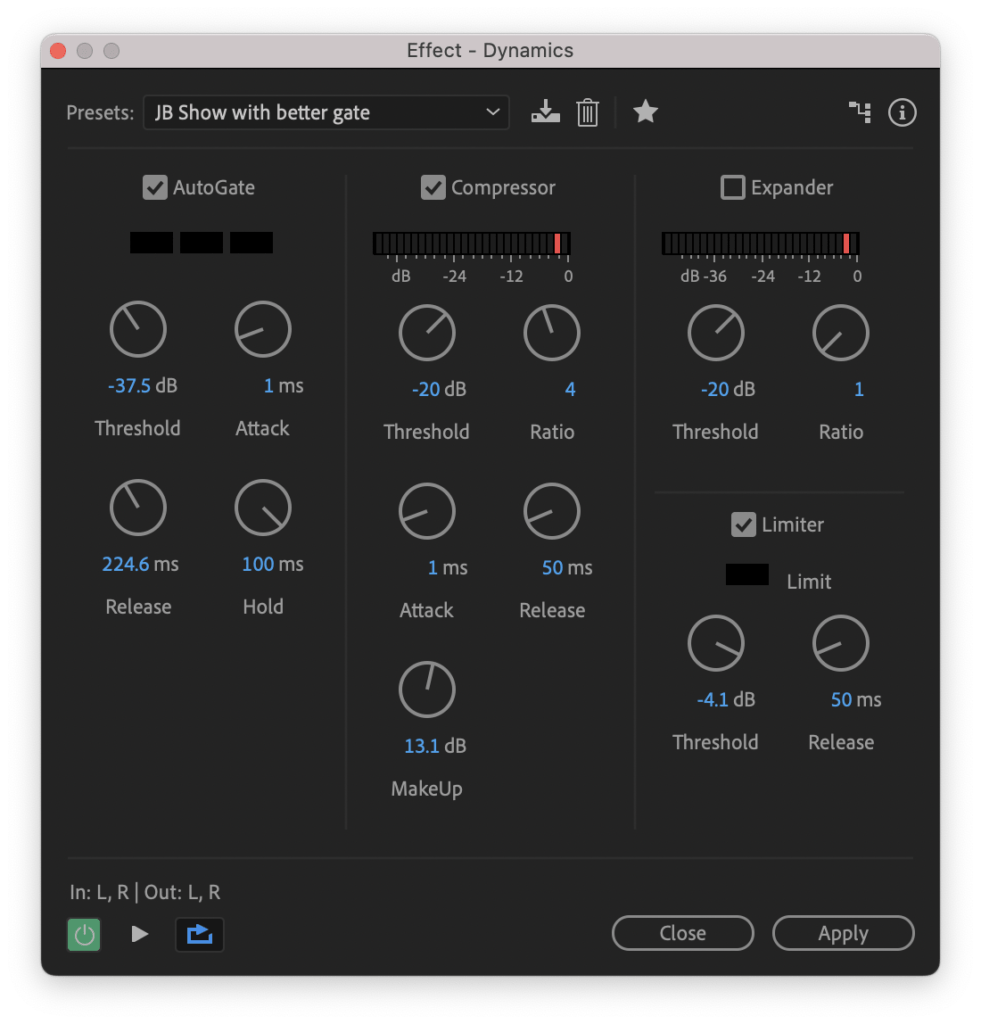Click the Close button
The height and width of the screenshot is (1024, 981).
pyautogui.click(x=683, y=933)
